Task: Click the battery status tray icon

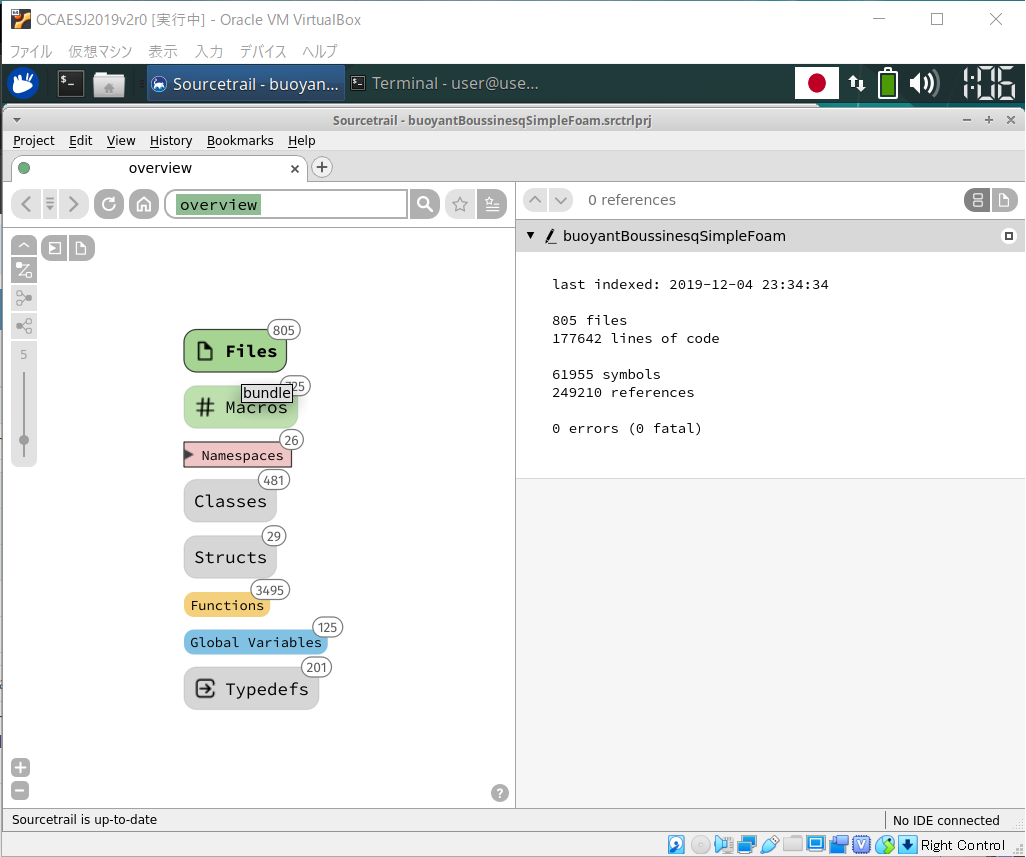Action: click(x=887, y=83)
